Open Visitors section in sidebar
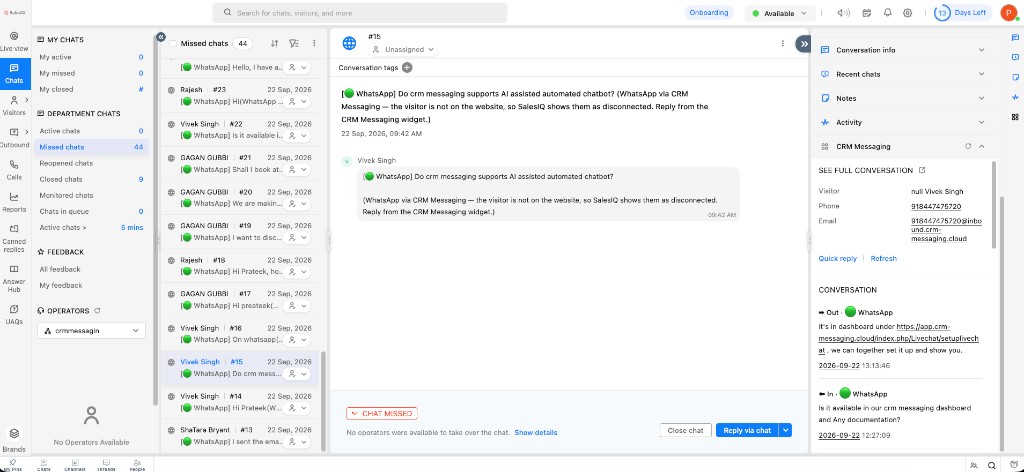1024x472 pixels. coord(14,106)
